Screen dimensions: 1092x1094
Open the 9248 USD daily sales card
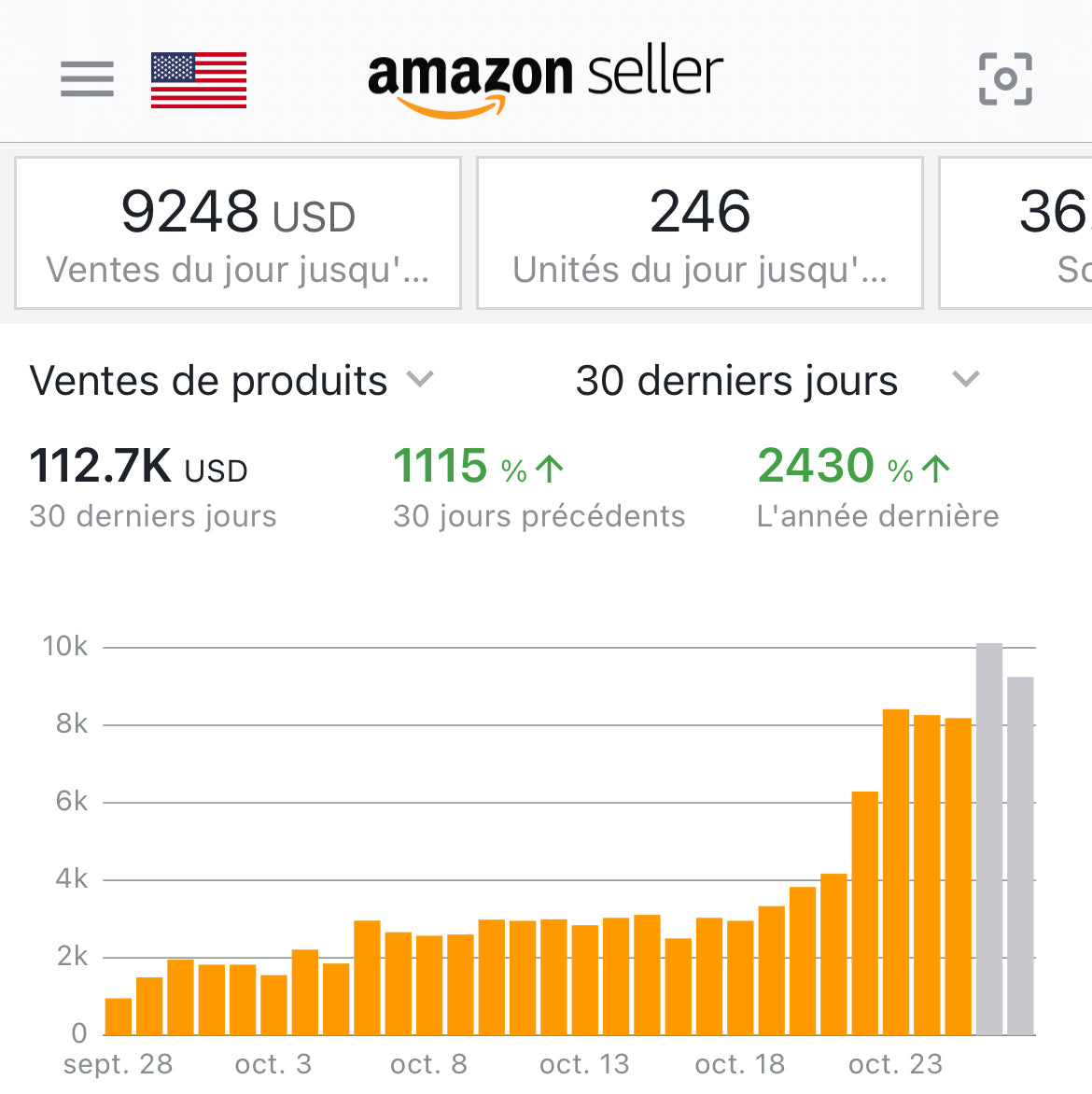(238, 233)
